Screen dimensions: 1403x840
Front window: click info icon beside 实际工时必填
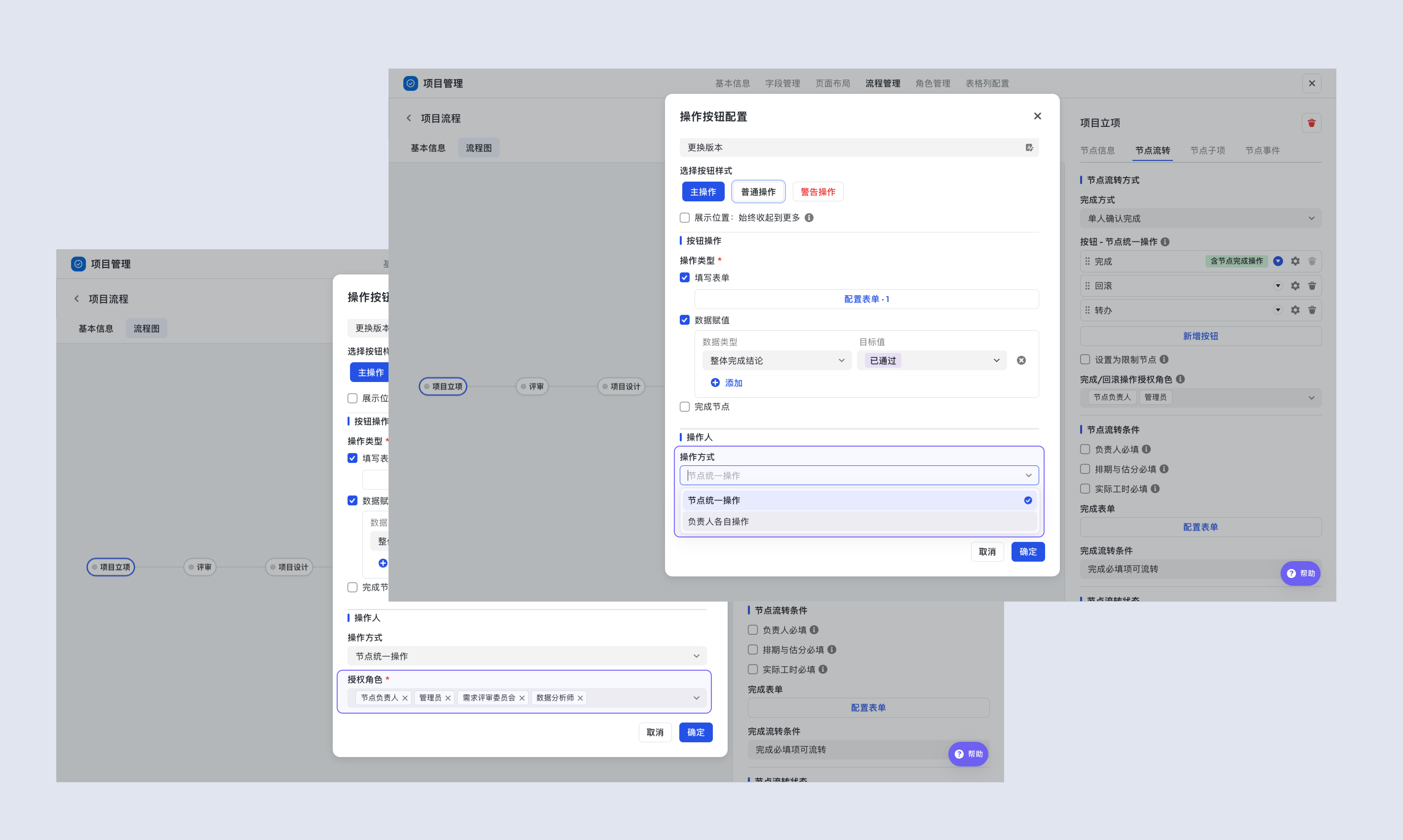pos(1155,489)
